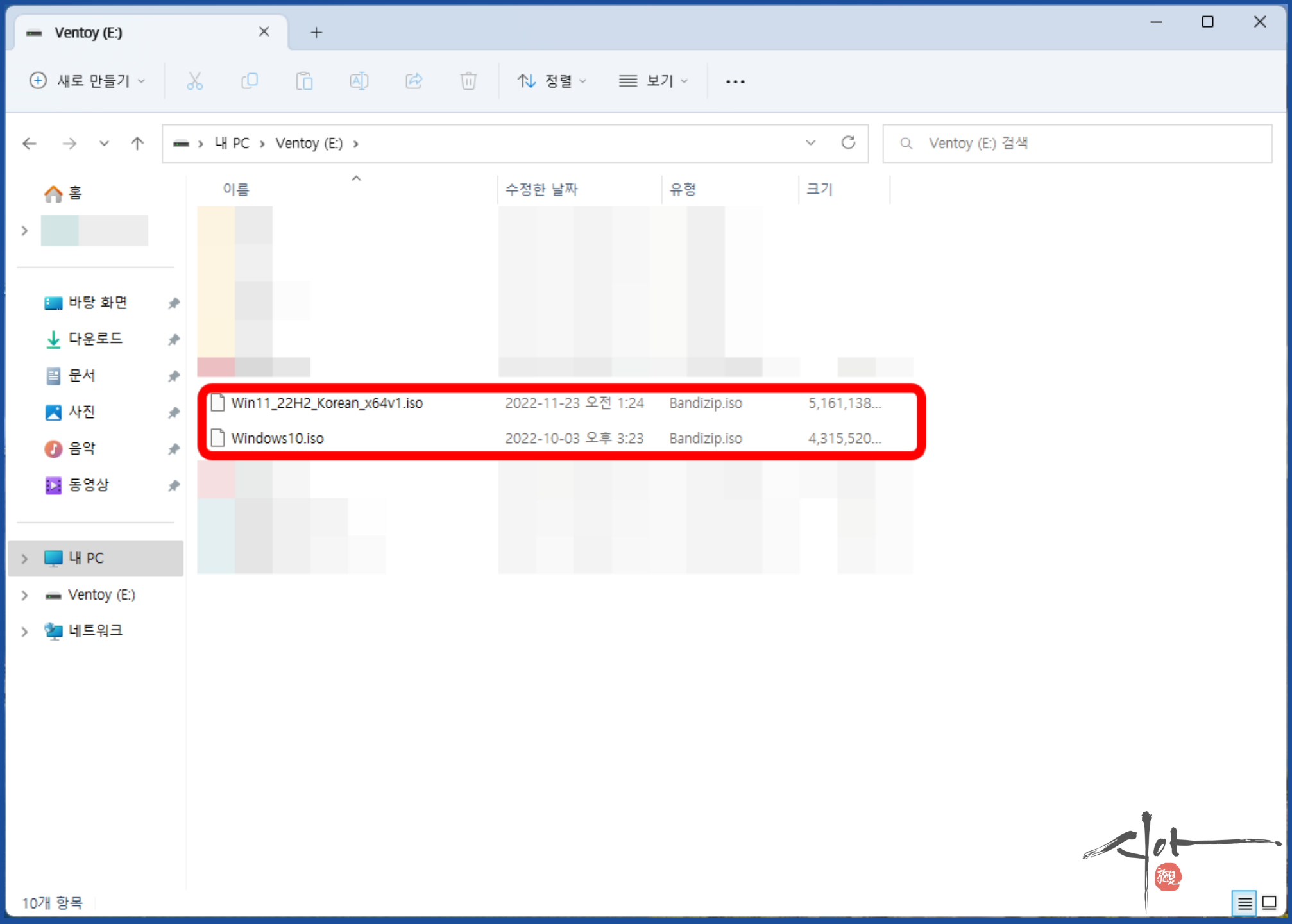Click the Copy icon in toolbar

pos(250,81)
